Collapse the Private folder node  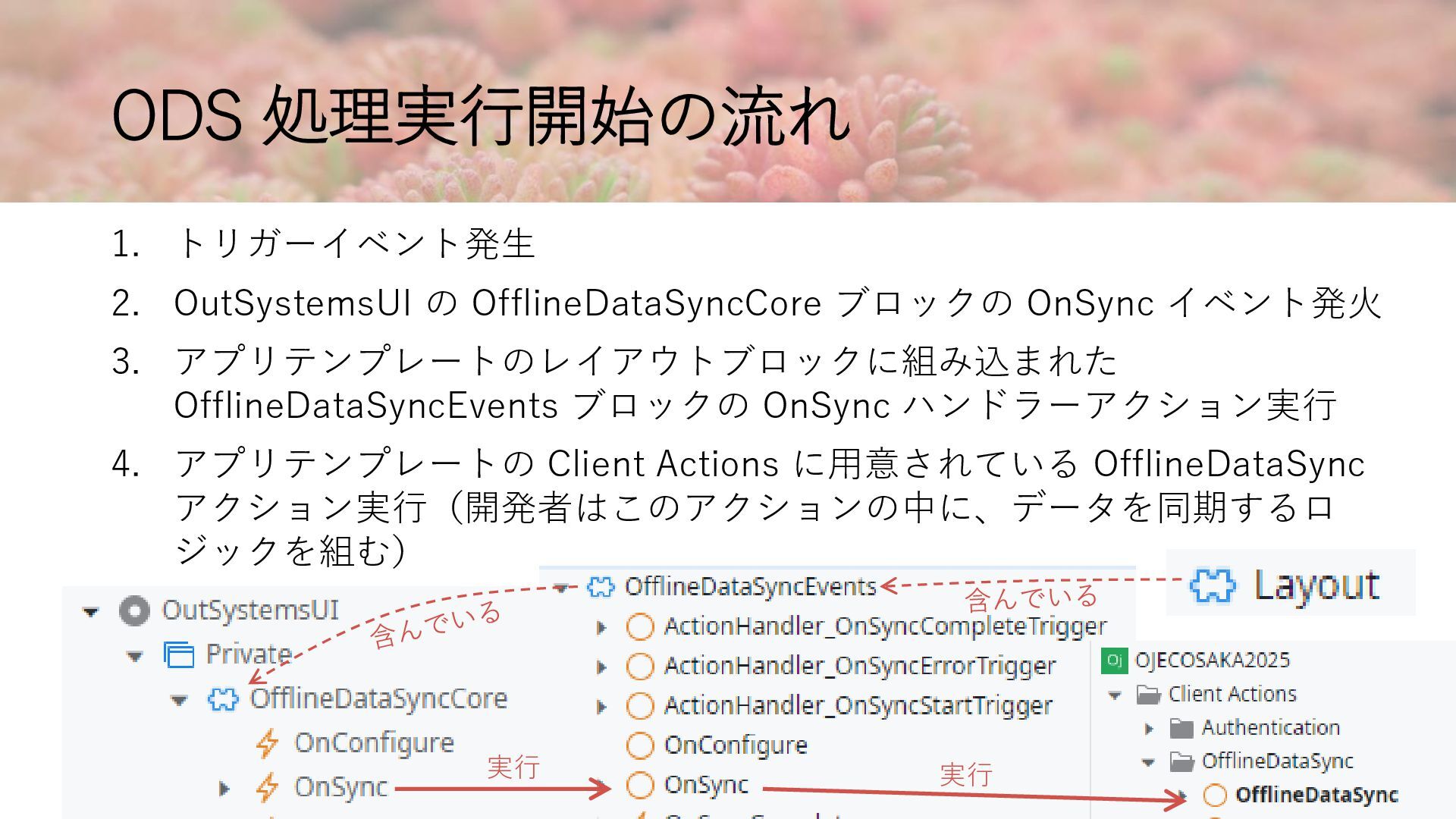(x=135, y=656)
